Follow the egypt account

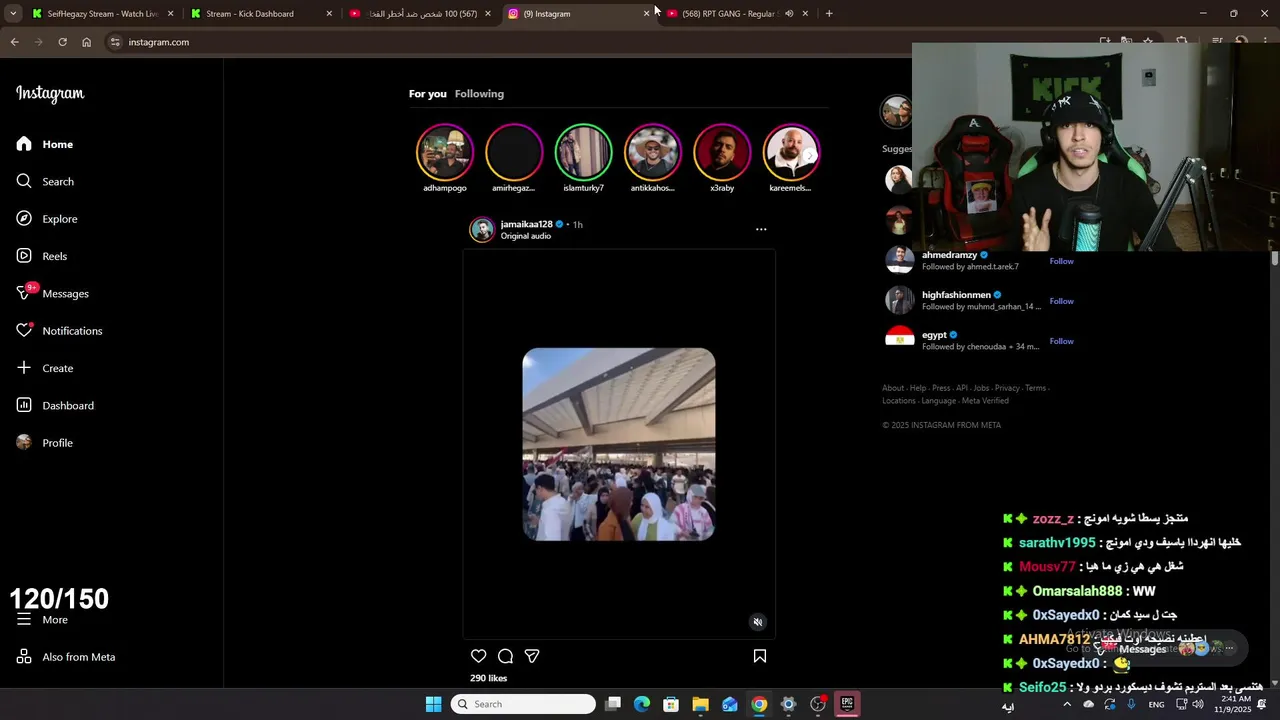(1061, 341)
